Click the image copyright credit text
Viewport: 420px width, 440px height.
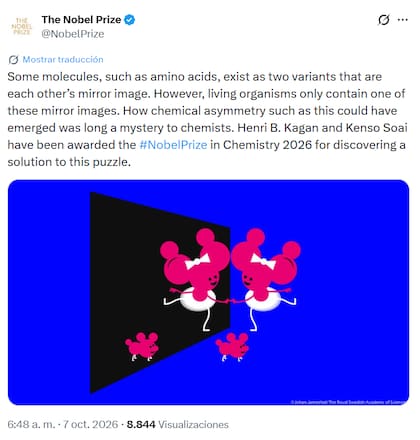click(348, 402)
